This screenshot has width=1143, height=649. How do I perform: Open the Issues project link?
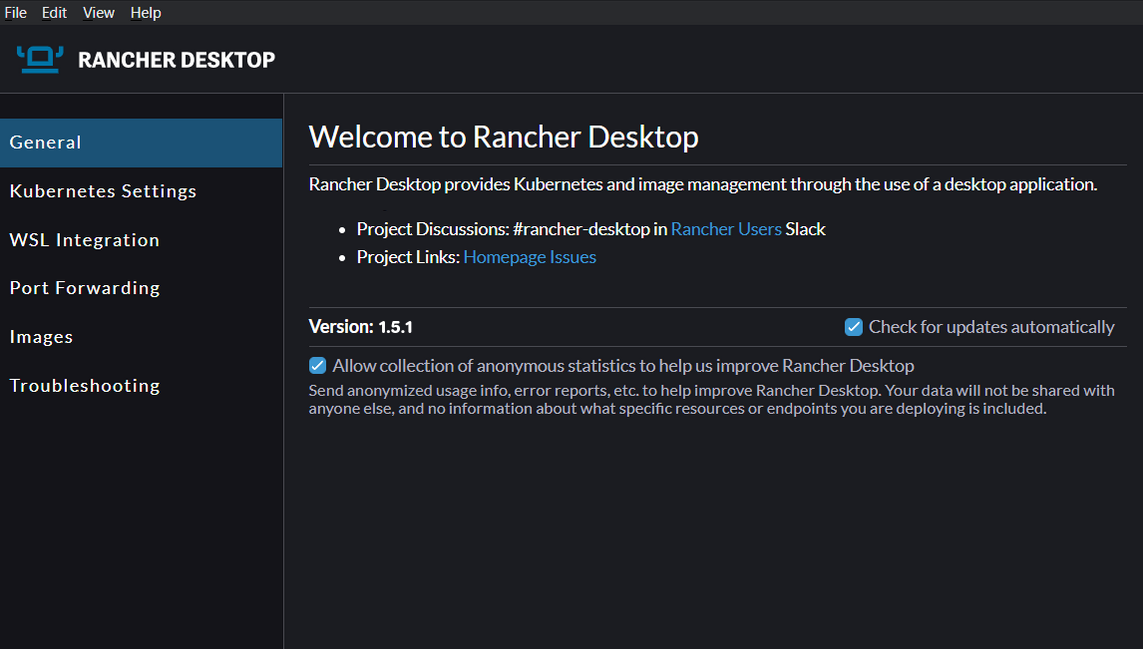click(573, 257)
